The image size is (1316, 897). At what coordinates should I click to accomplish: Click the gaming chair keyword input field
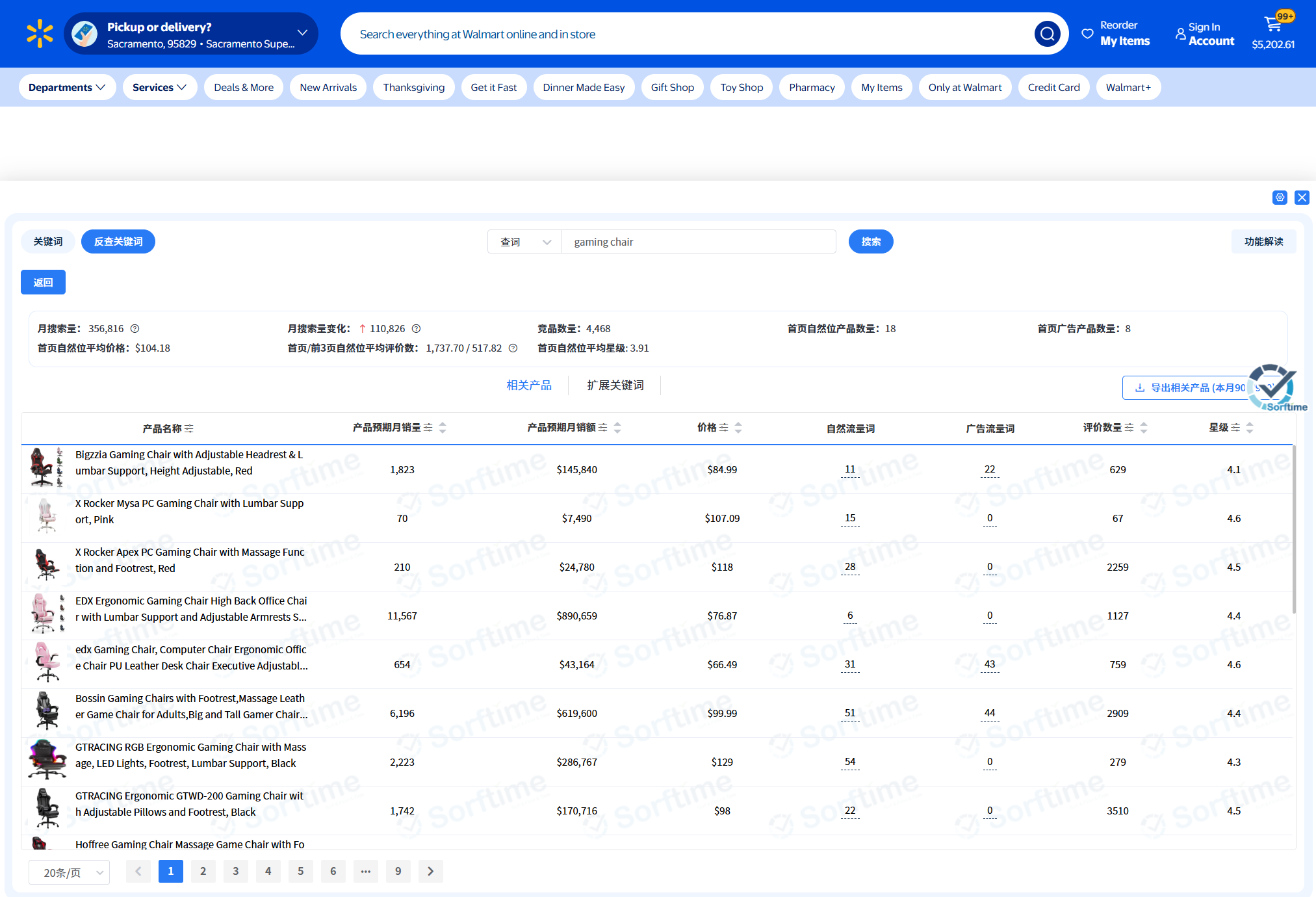699,242
